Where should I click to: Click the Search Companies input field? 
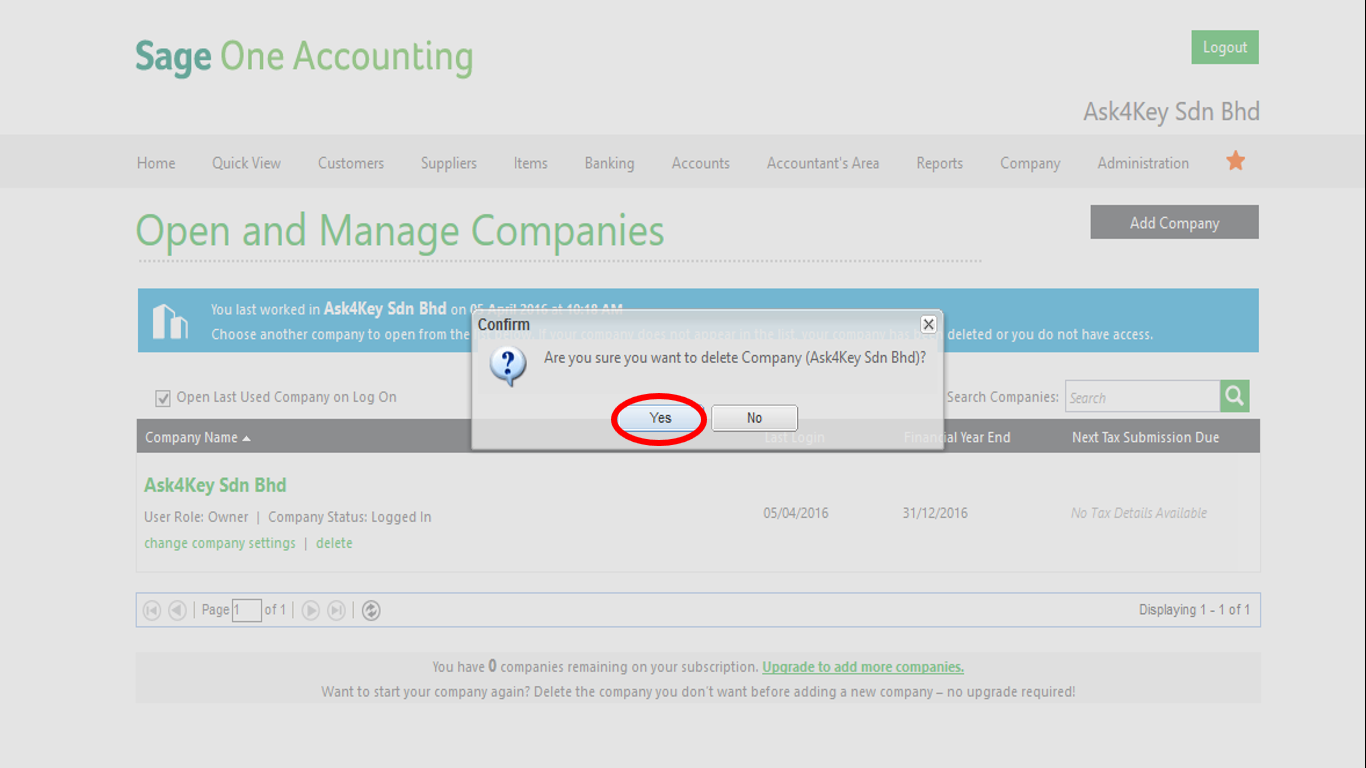point(1142,397)
